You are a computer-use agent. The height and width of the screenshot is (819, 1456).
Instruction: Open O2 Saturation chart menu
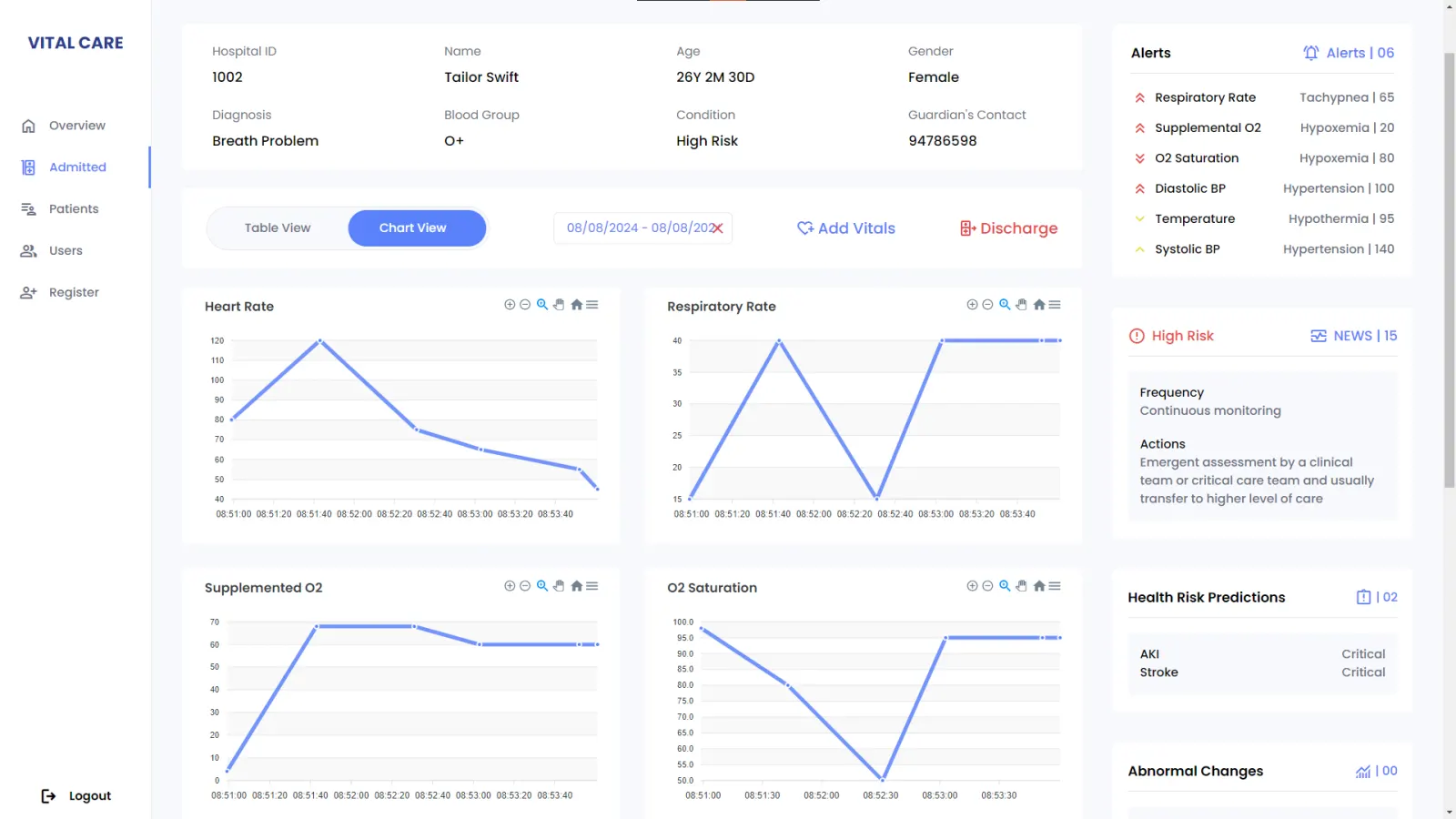(x=1055, y=586)
